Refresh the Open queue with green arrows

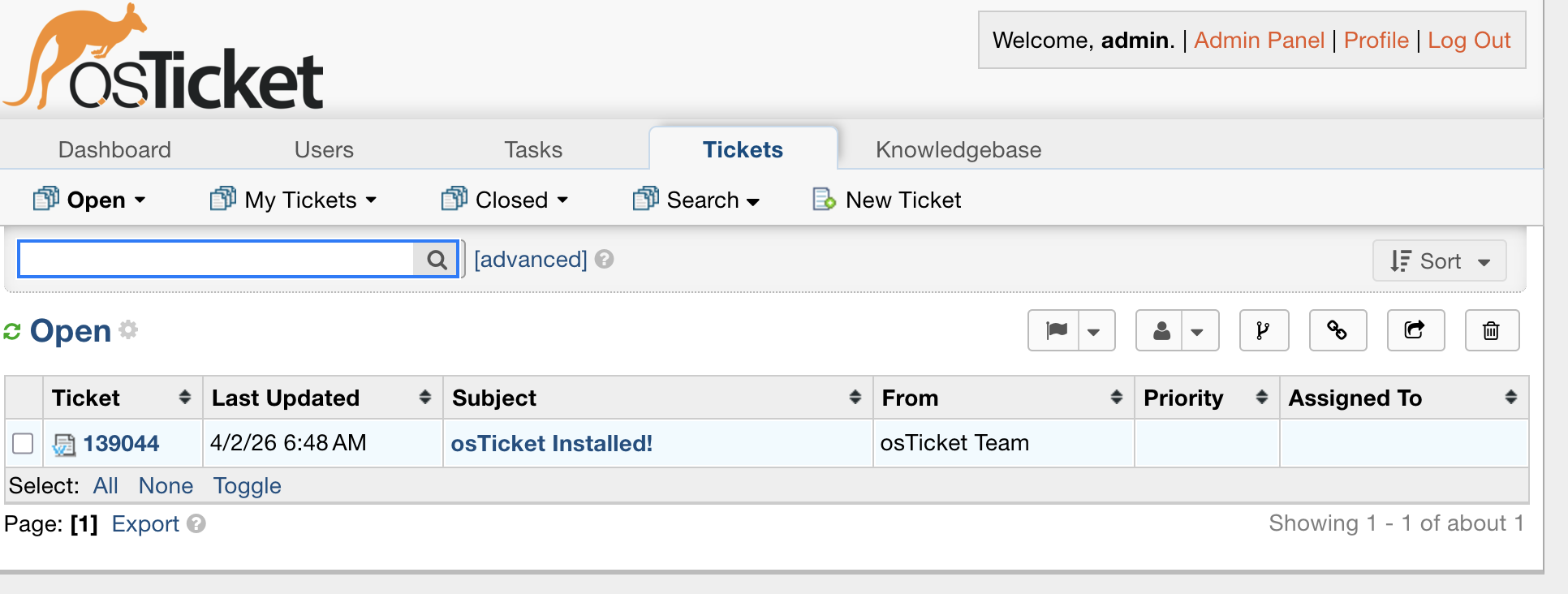[x=12, y=331]
